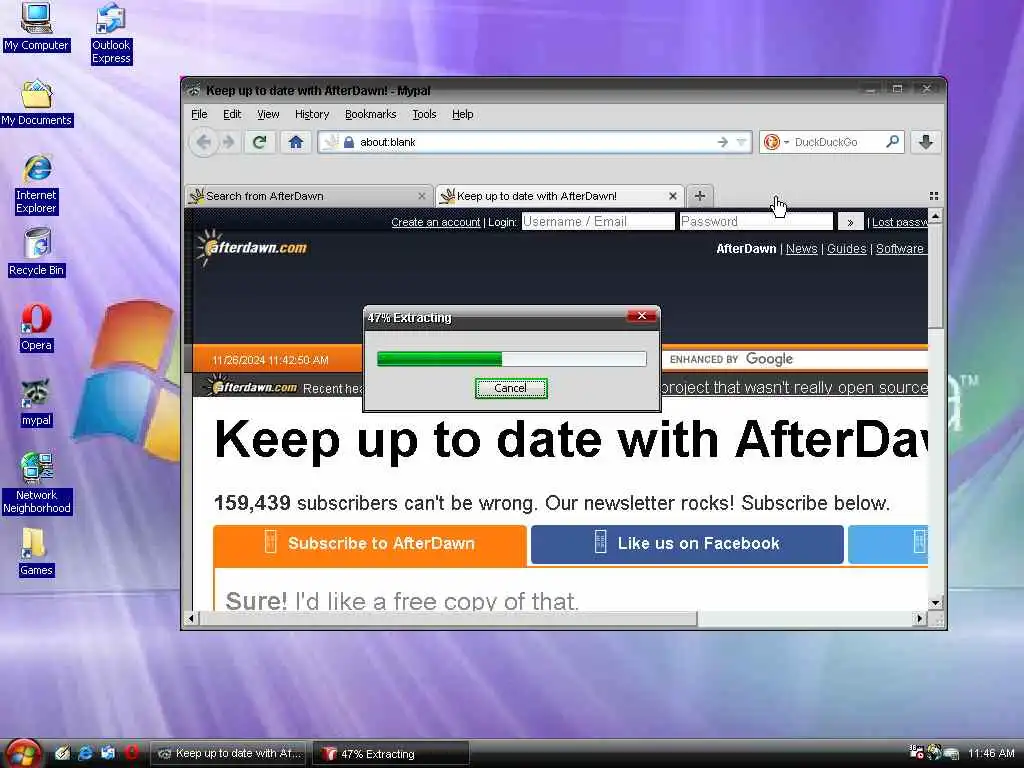Open the Recycle Bin
This screenshot has height=768, width=1024.
[37, 252]
